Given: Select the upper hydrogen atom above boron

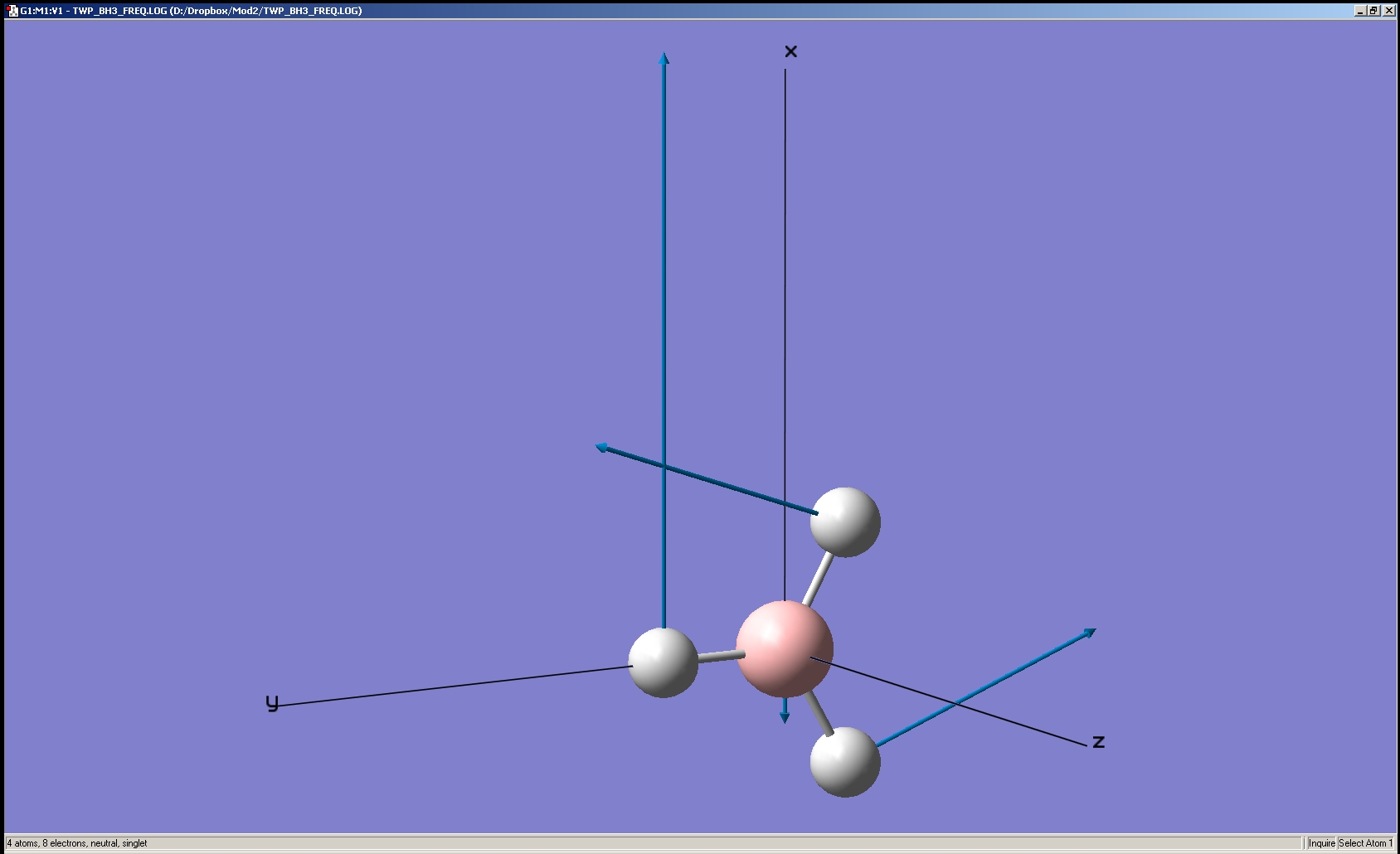Looking at the screenshot, I should pyautogui.click(x=845, y=522).
